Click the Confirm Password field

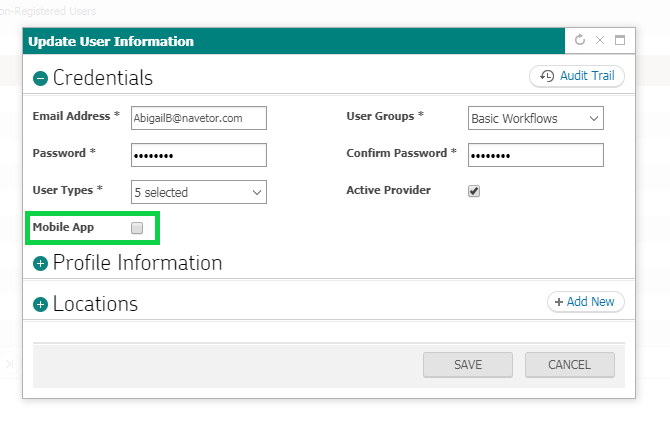coord(535,155)
